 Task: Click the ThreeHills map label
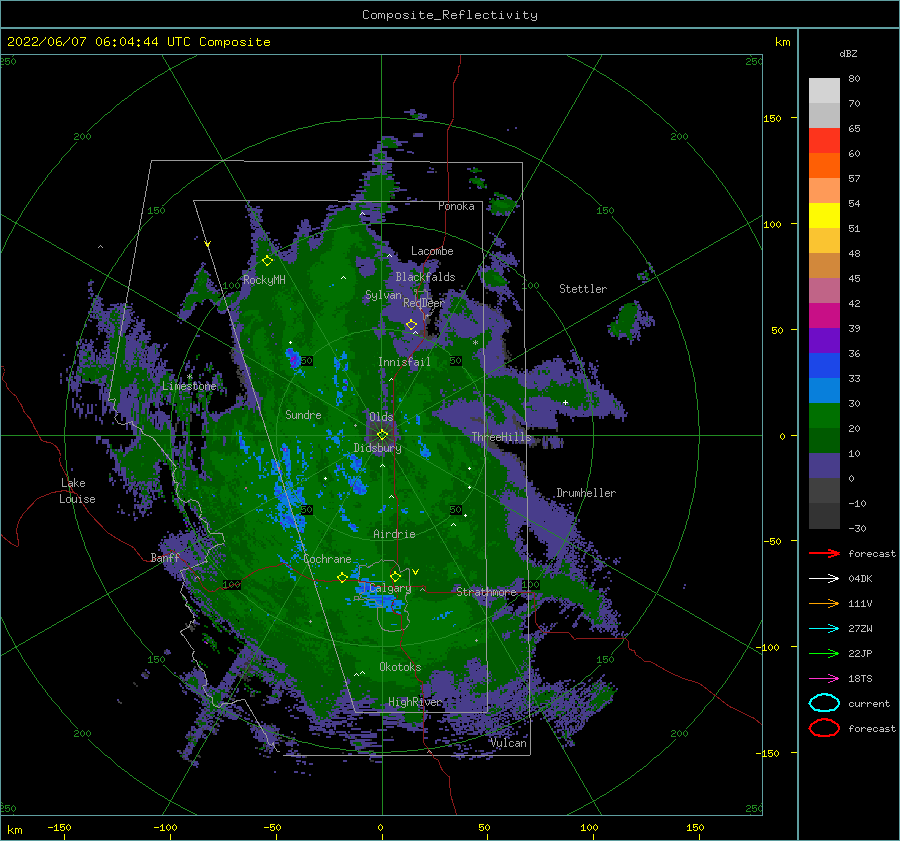pos(501,437)
